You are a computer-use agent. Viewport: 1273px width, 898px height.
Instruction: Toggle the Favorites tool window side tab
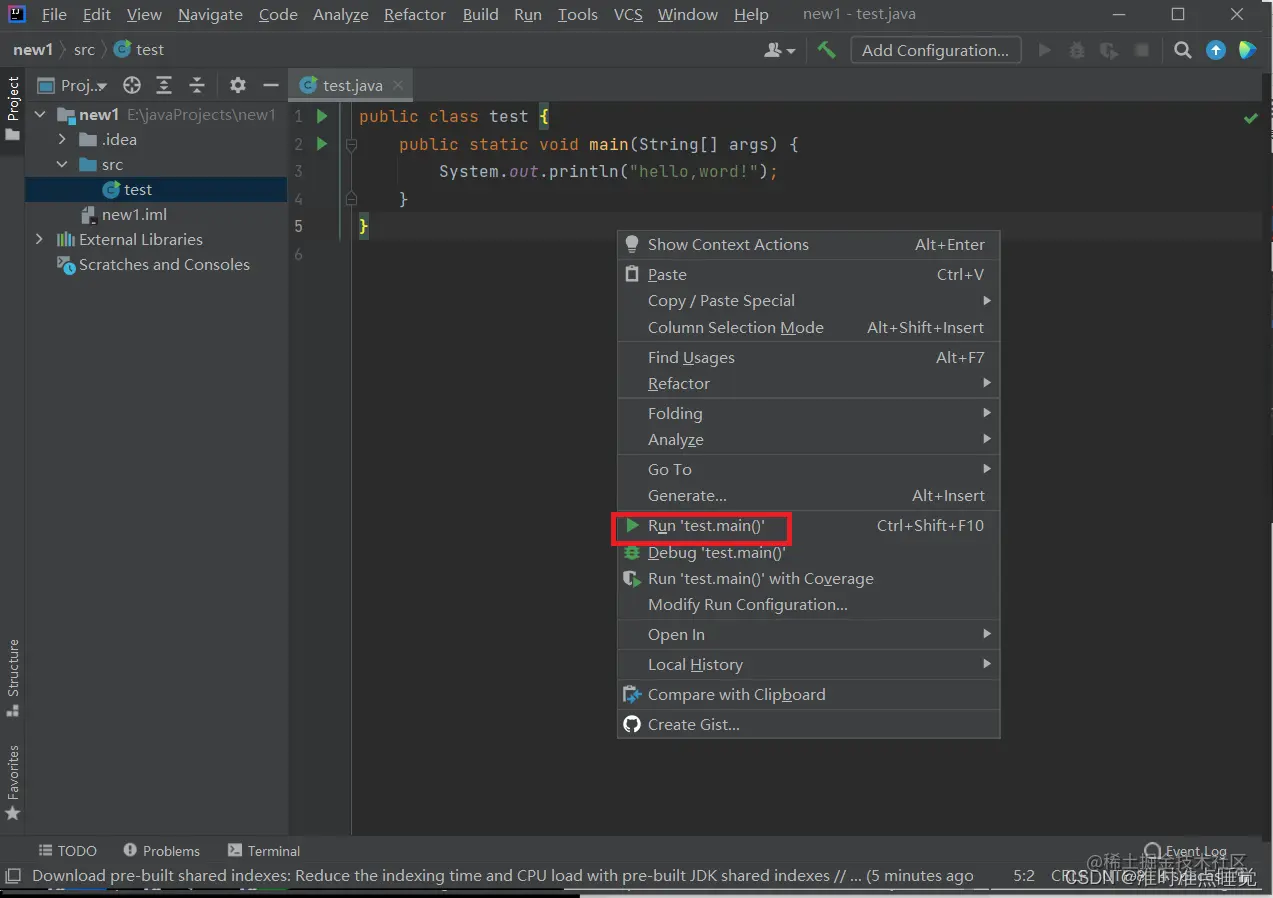point(13,783)
